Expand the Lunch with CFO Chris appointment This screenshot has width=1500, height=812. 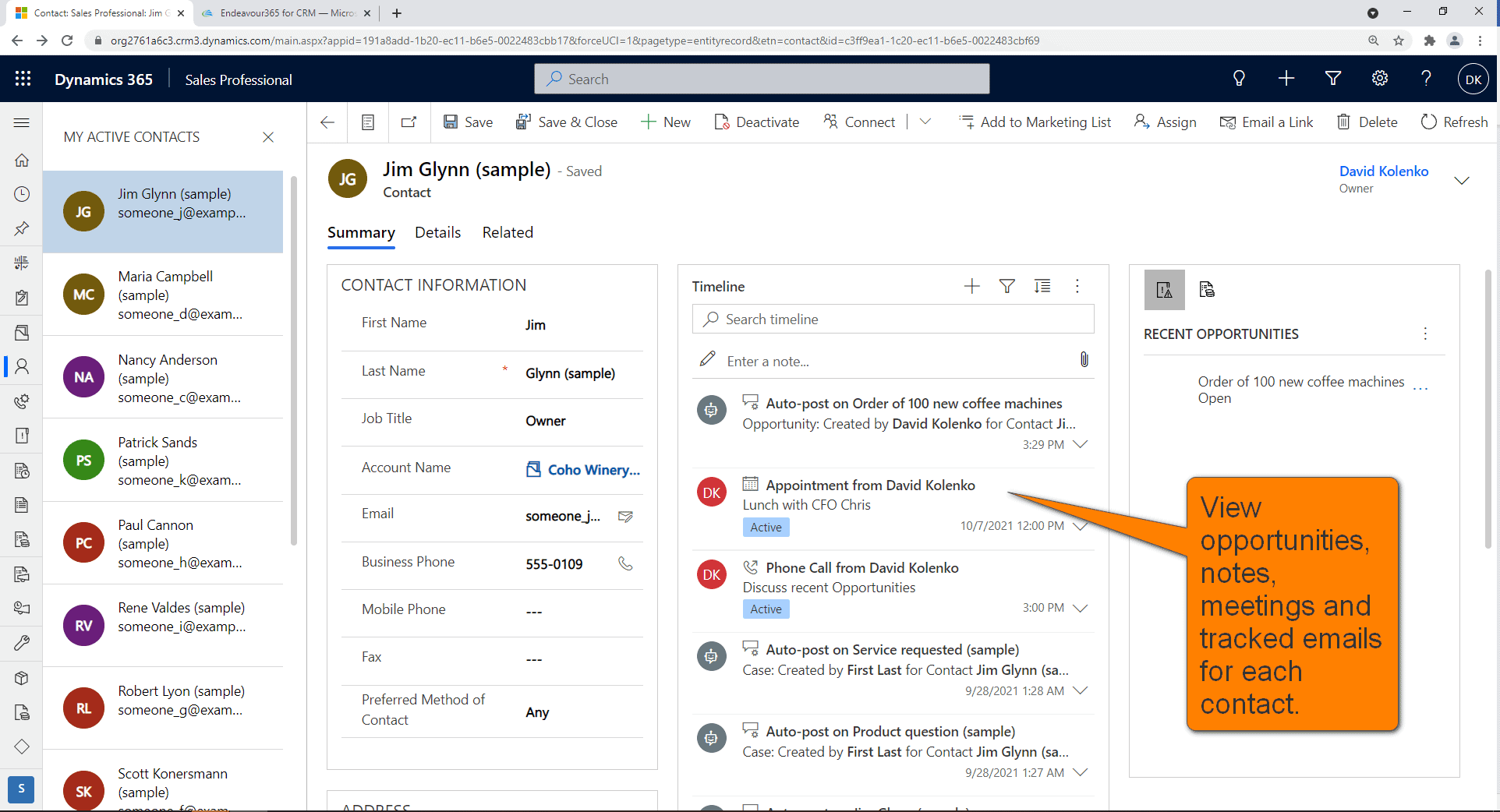pos(1081,526)
